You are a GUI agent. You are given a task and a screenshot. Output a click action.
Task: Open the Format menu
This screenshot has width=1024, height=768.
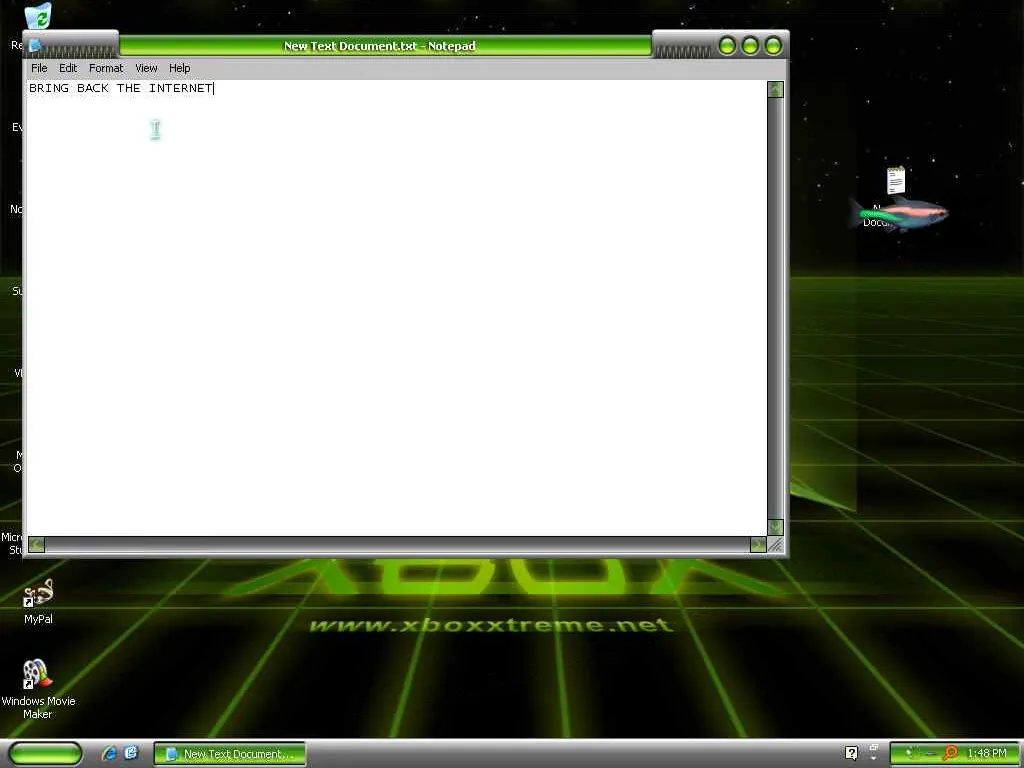pos(106,68)
